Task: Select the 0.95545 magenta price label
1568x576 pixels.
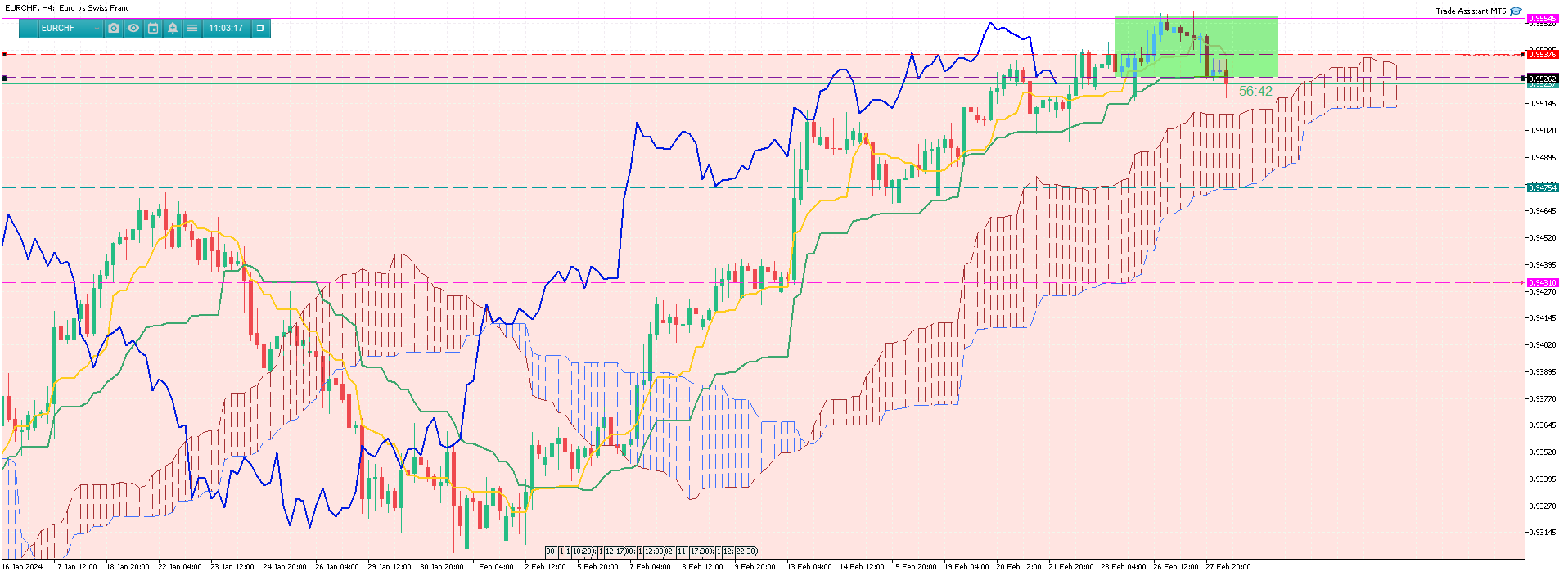Action: point(1543,19)
